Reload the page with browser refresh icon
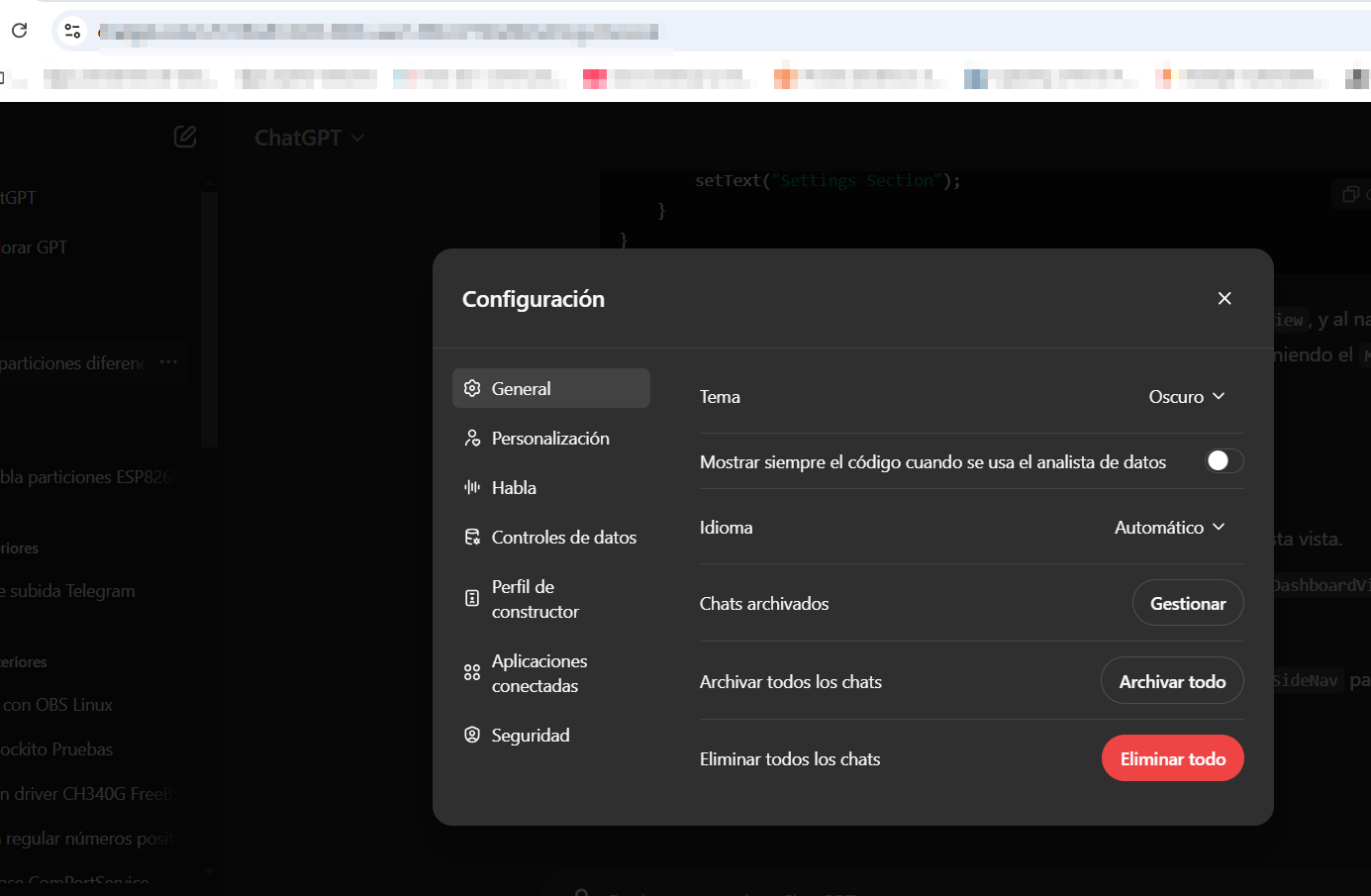The width and height of the screenshot is (1371, 896). click(x=19, y=31)
